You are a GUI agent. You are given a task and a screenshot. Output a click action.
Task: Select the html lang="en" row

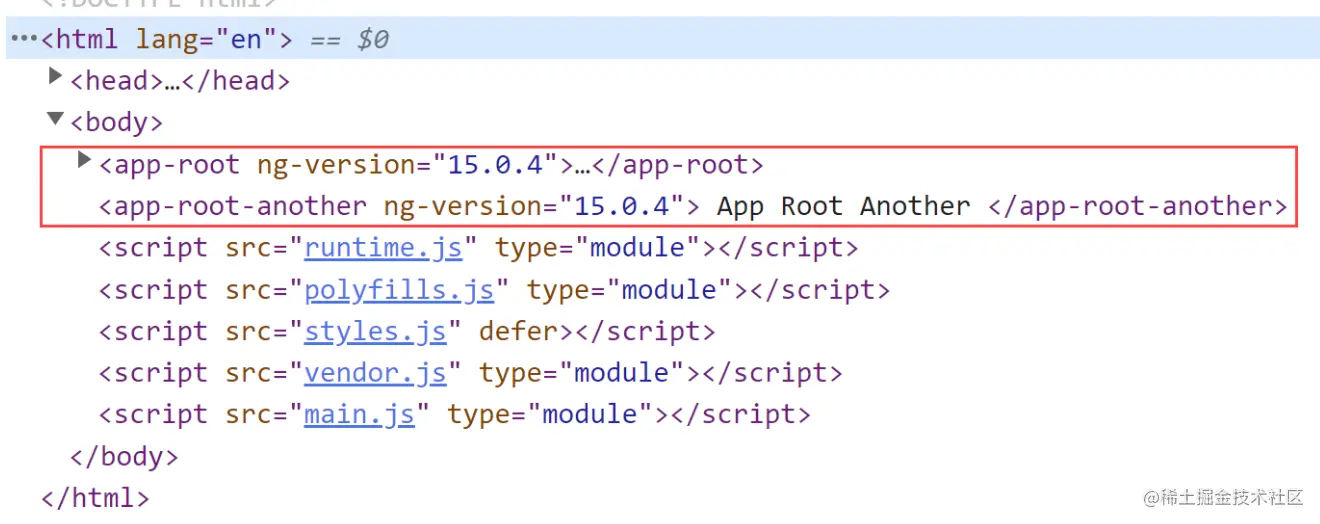pos(663,39)
